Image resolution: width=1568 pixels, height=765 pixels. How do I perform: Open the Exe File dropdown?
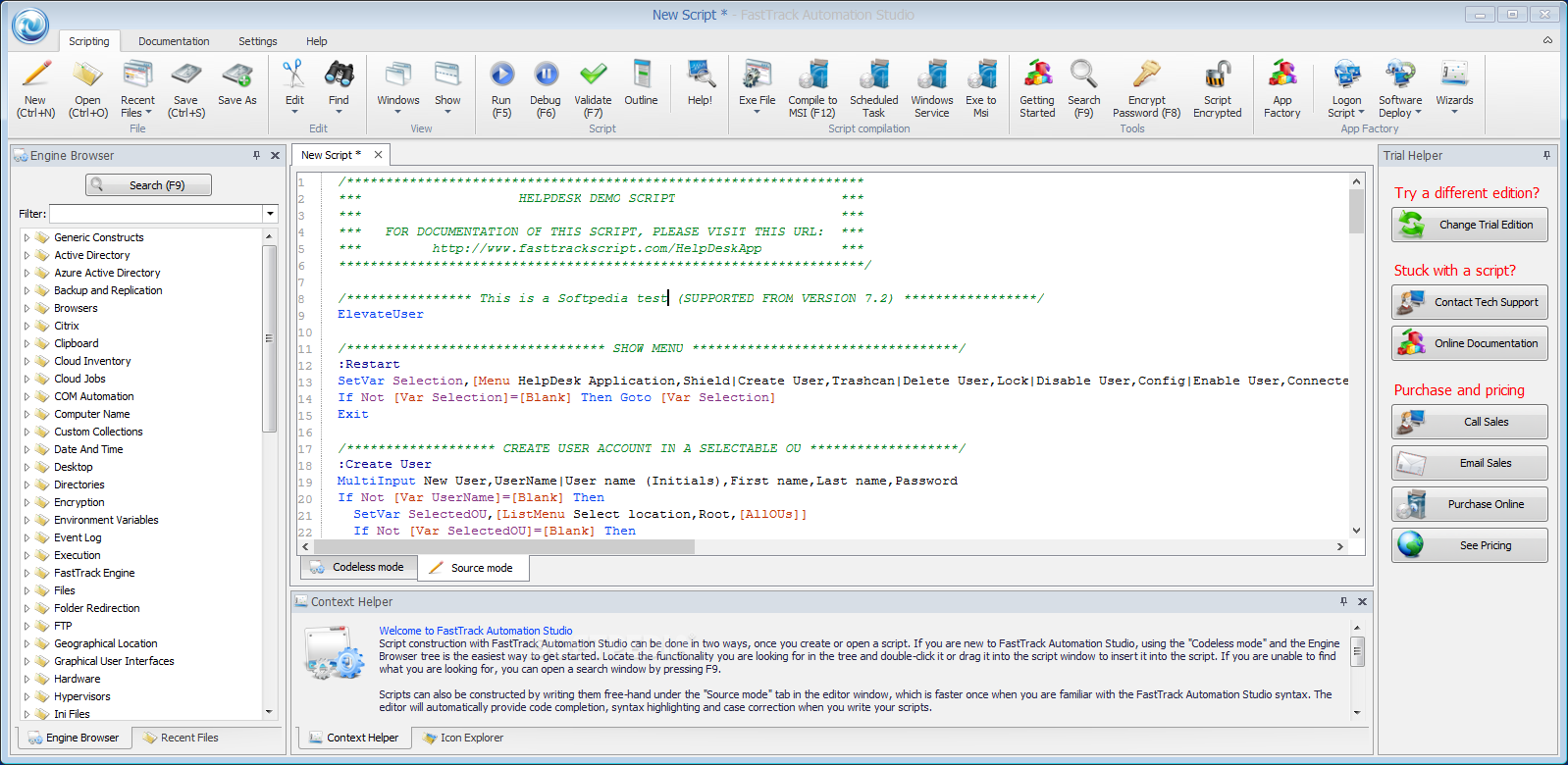pyautogui.click(x=757, y=86)
